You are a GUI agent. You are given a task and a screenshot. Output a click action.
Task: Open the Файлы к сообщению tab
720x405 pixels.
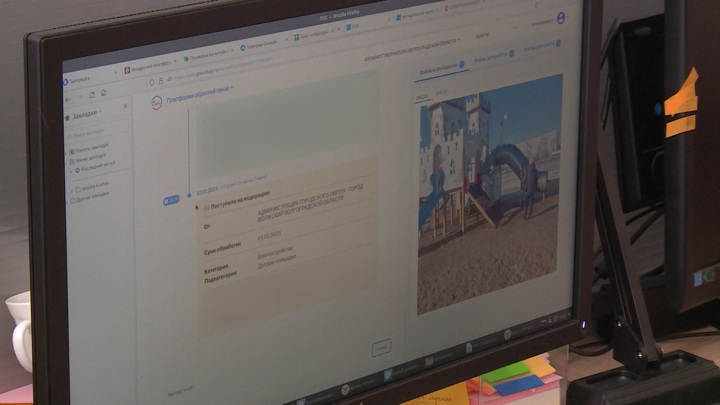(x=441, y=69)
